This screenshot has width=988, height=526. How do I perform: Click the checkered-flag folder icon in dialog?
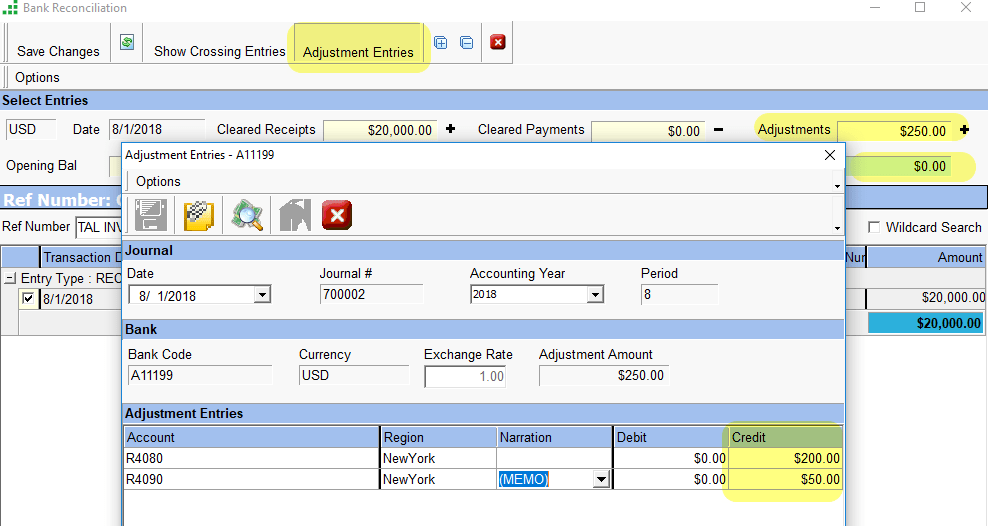[x=200, y=215]
